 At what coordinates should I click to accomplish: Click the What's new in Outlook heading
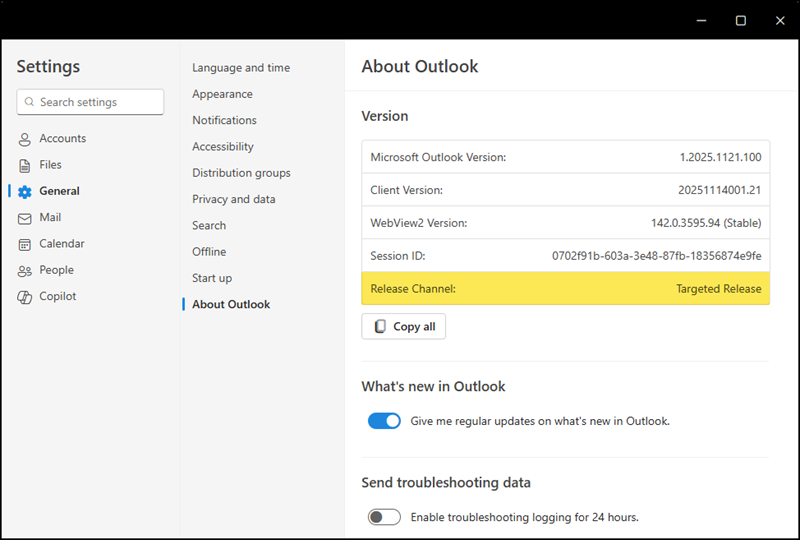coord(433,386)
